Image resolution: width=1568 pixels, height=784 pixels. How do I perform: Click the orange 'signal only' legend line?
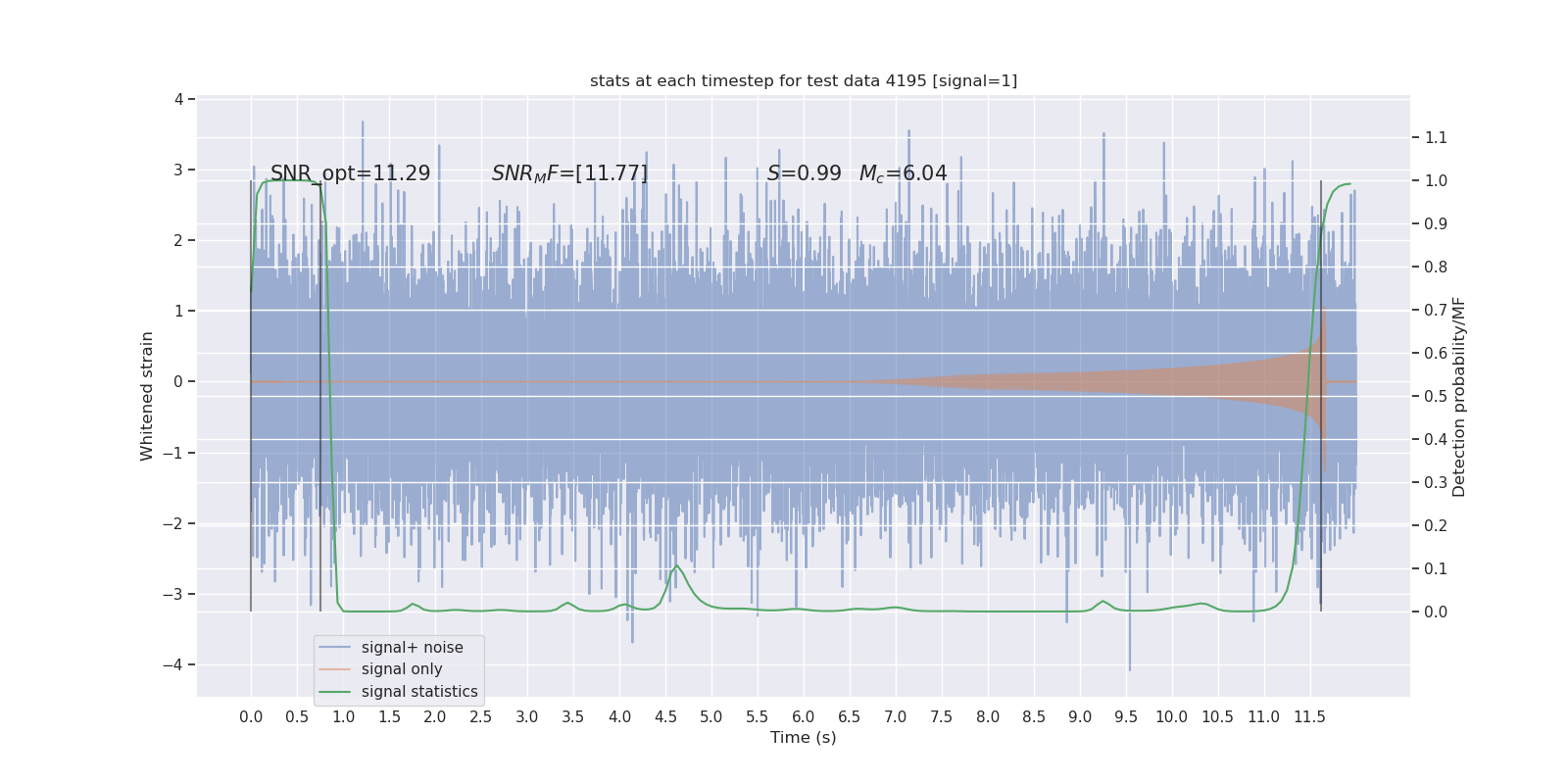coord(334,669)
